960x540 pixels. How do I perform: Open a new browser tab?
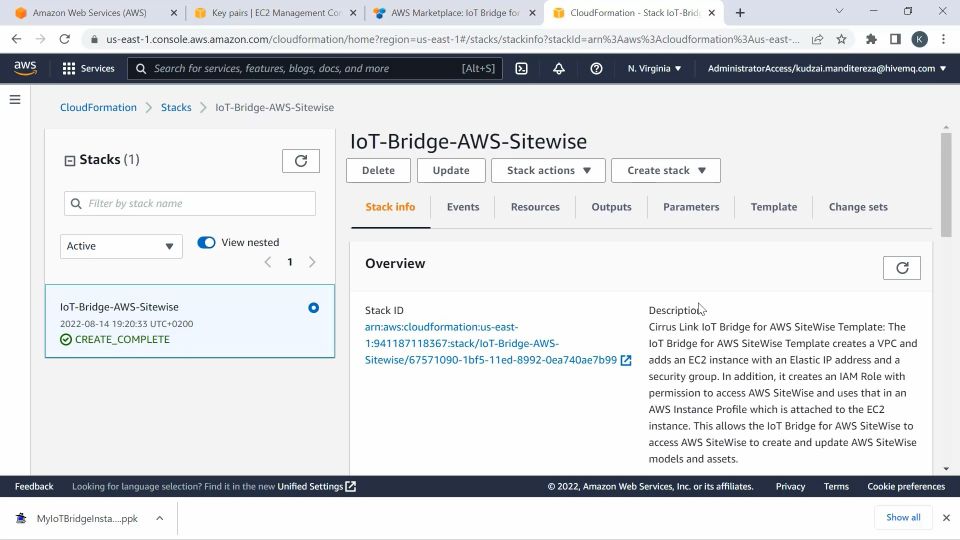tap(740, 12)
